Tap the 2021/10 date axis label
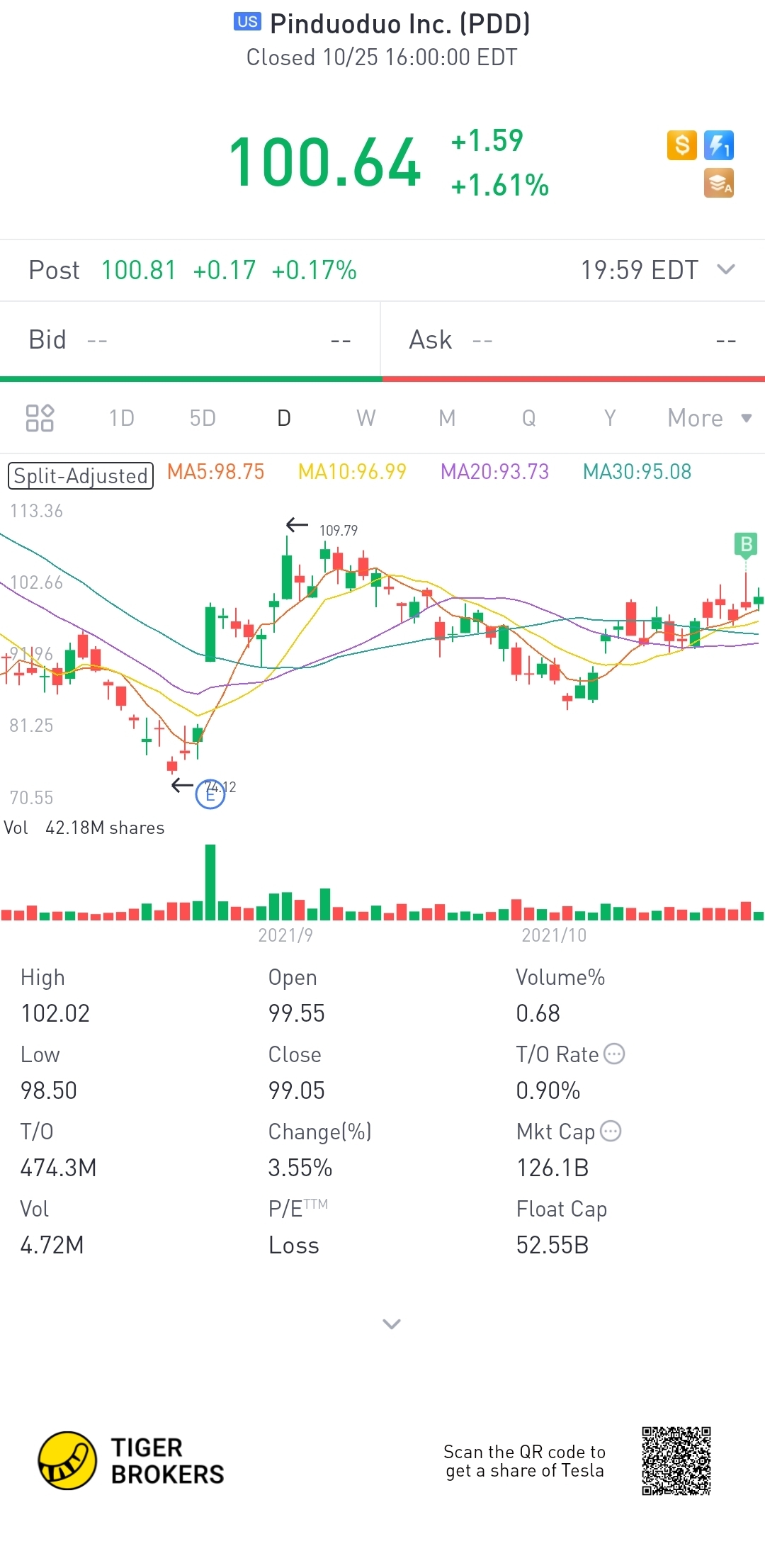The height and width of the screenshot is (1568, 765). click(x=554, y=935)
